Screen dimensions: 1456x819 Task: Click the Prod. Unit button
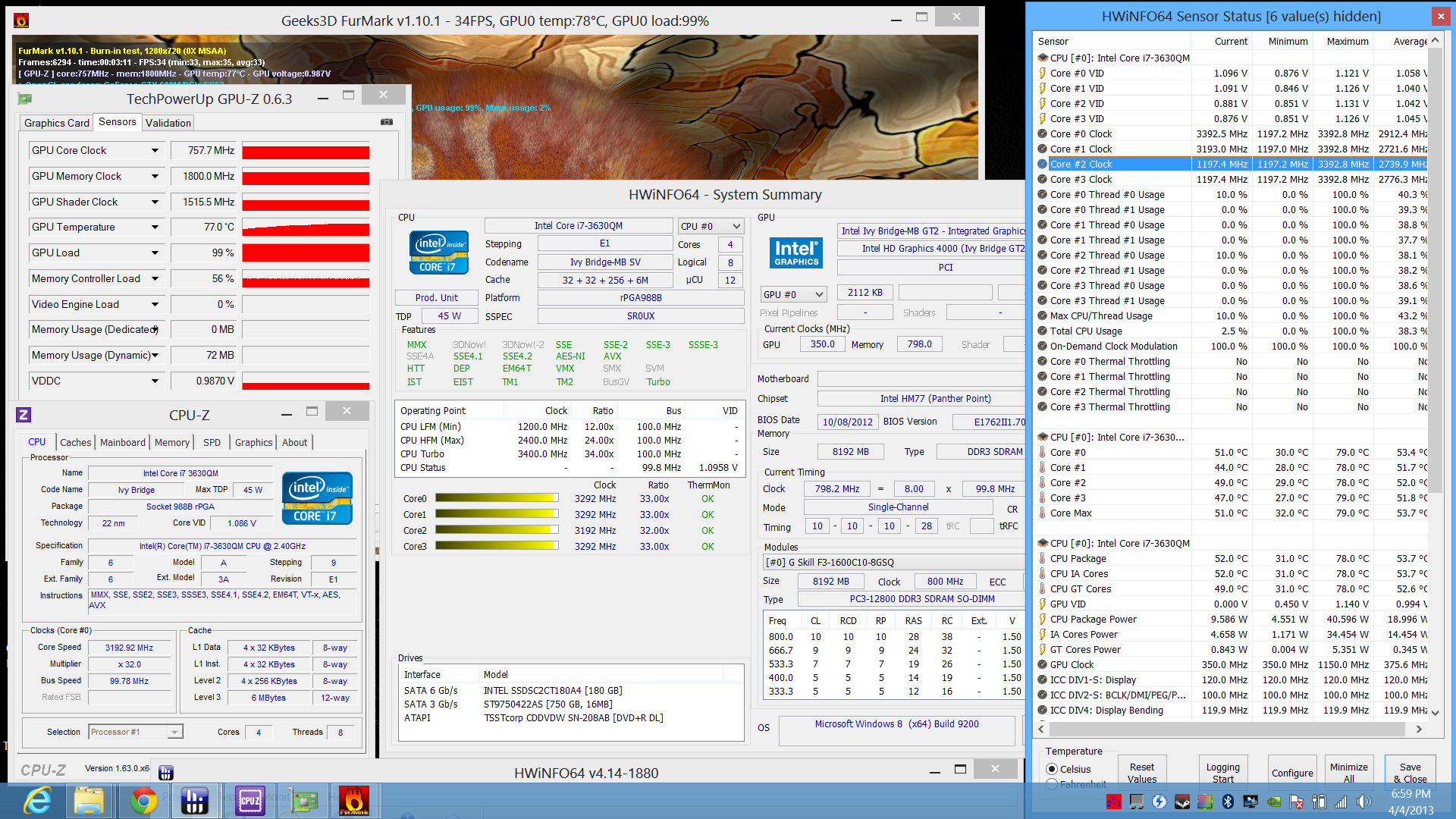437,297
